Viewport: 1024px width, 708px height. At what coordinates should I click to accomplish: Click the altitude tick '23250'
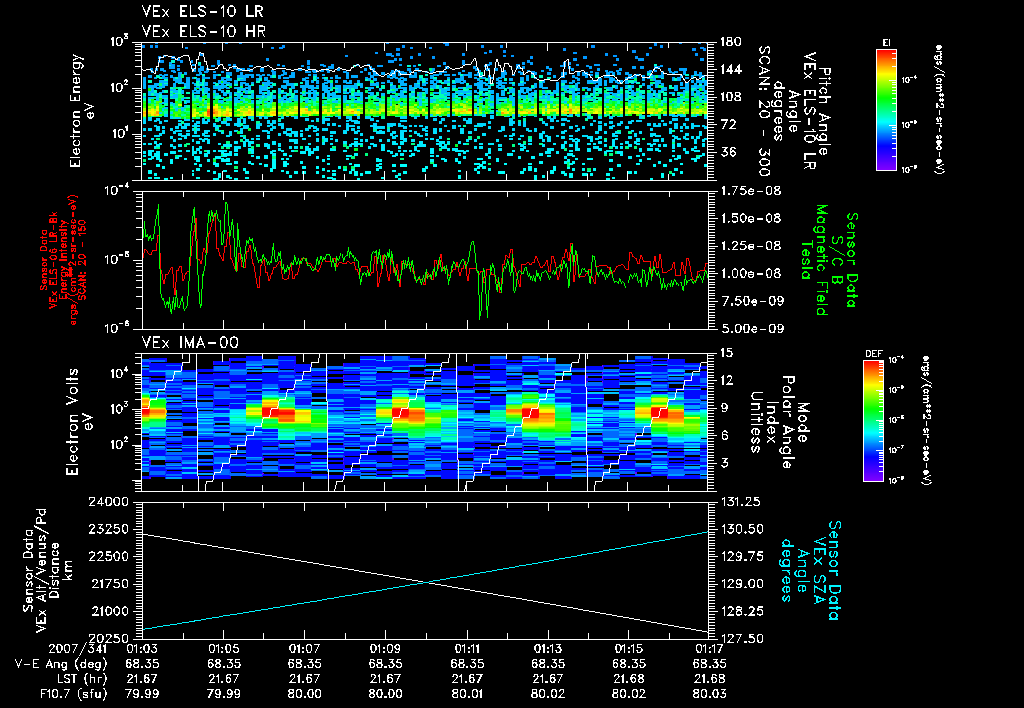click(x=108, y=529)
